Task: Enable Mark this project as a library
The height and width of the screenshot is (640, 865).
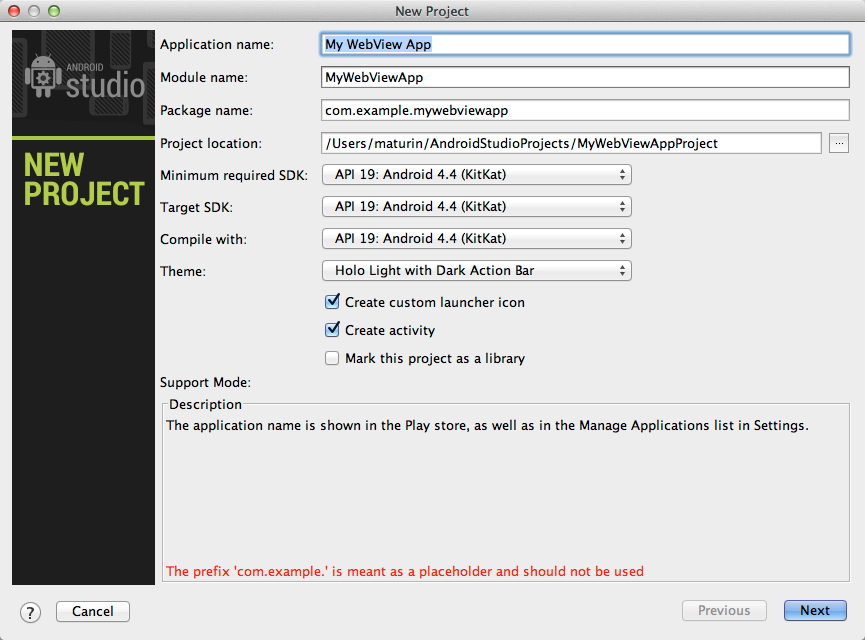Action: point(332,358)
